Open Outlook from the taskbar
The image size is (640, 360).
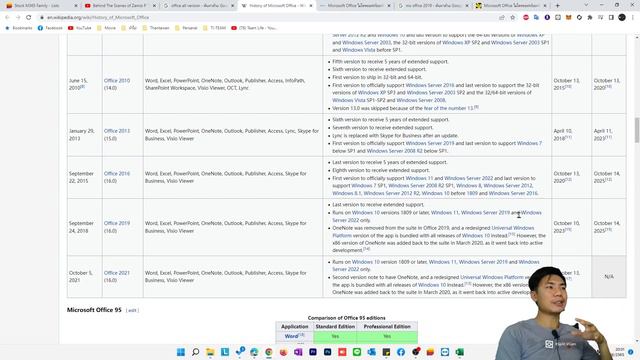click(x=372, y=352)
